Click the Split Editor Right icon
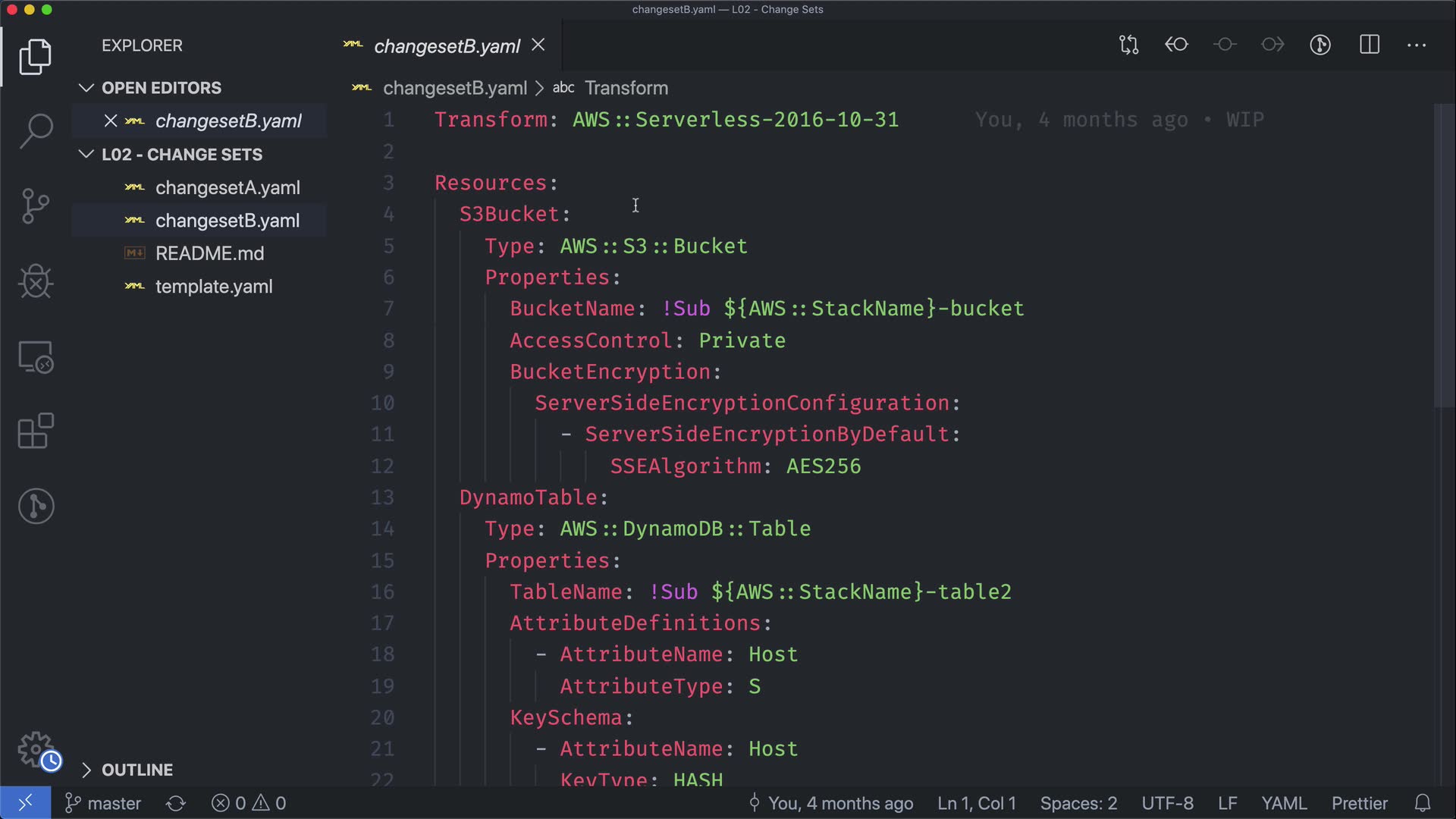The height and width of the screenshot is (819, 1456). pos(1370,45)
